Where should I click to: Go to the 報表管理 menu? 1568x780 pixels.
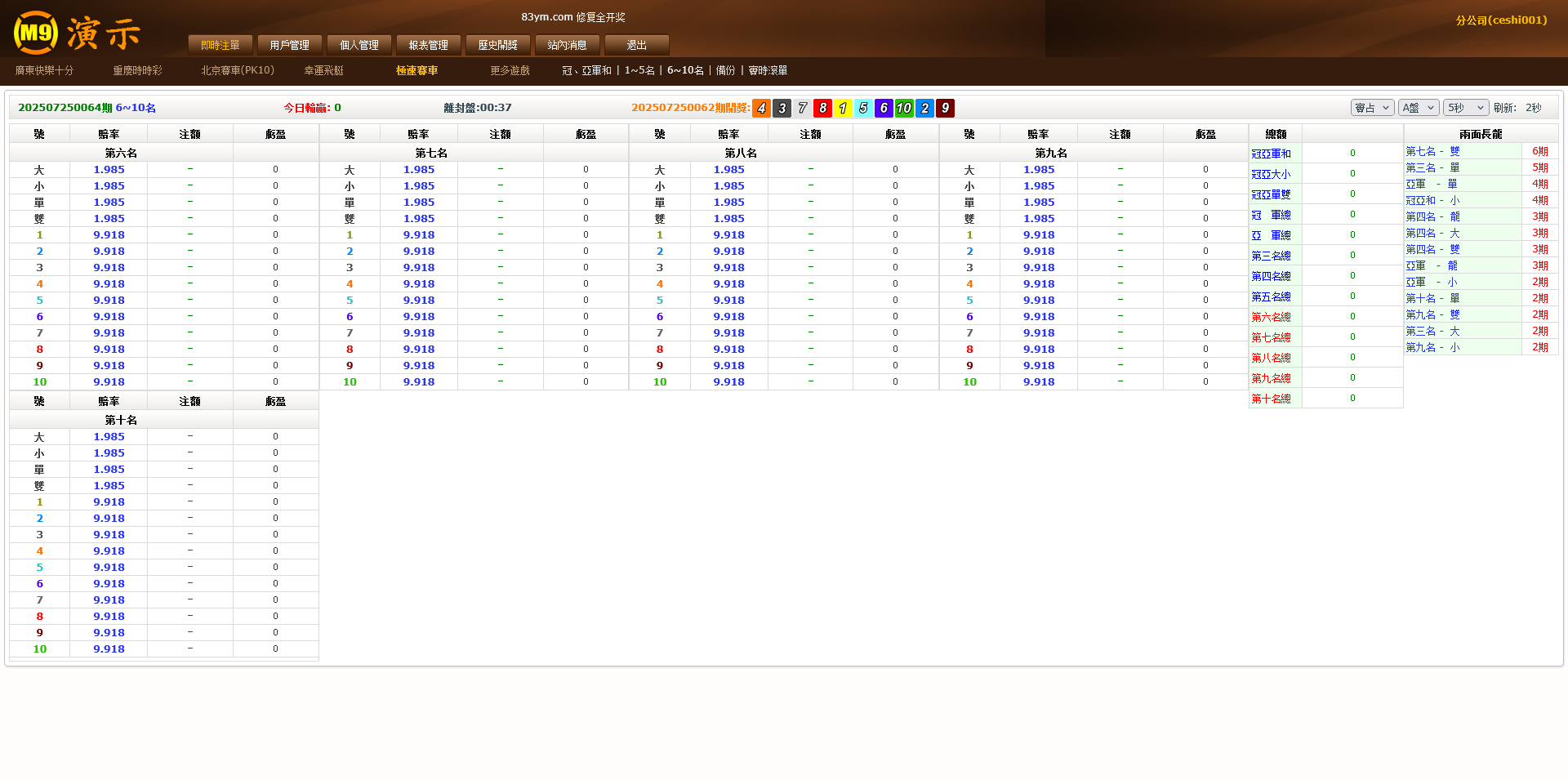click(x=428, y=45)
